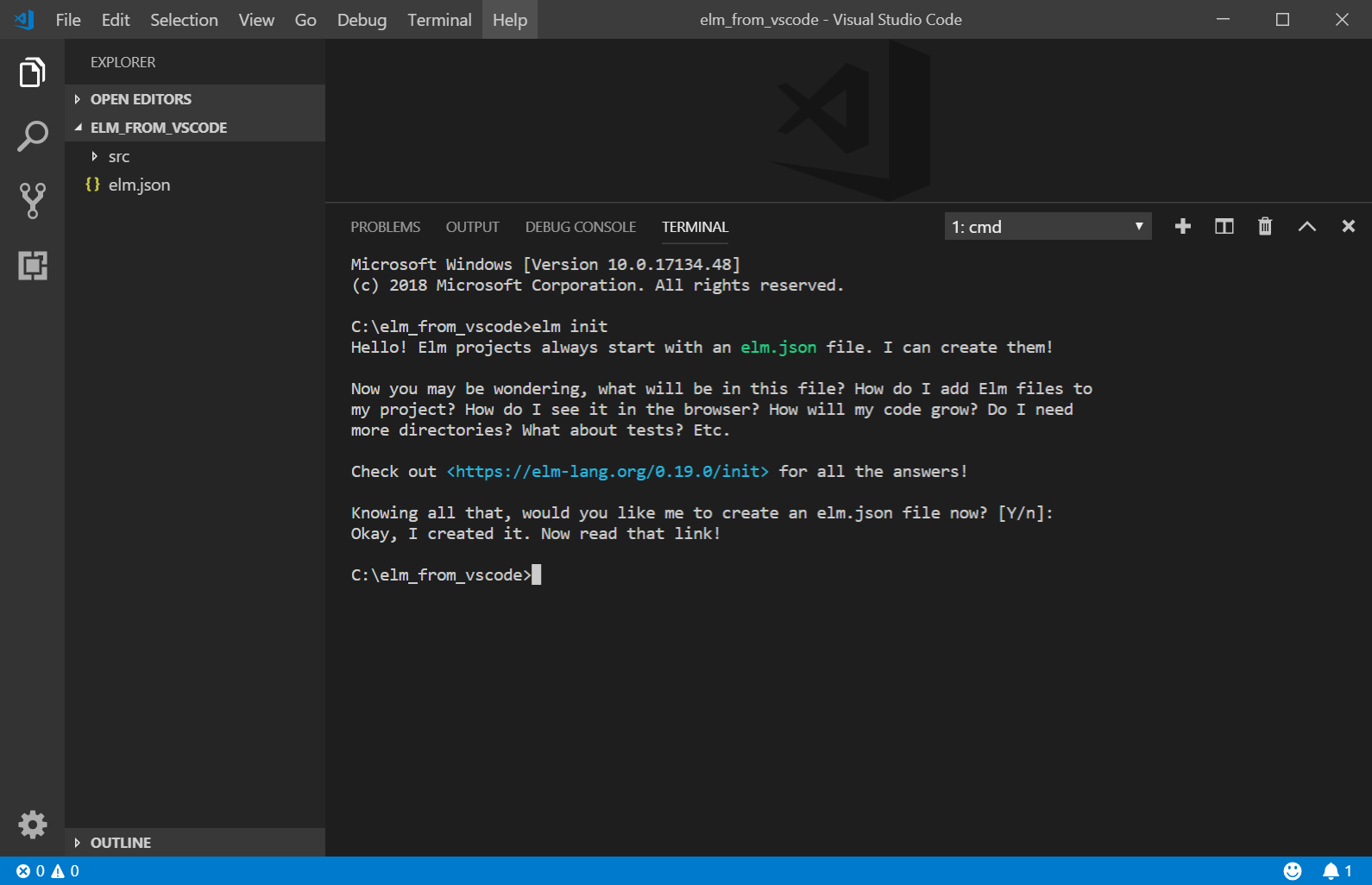
Task: Switch to the Debug Console tab
Action: 580,227
